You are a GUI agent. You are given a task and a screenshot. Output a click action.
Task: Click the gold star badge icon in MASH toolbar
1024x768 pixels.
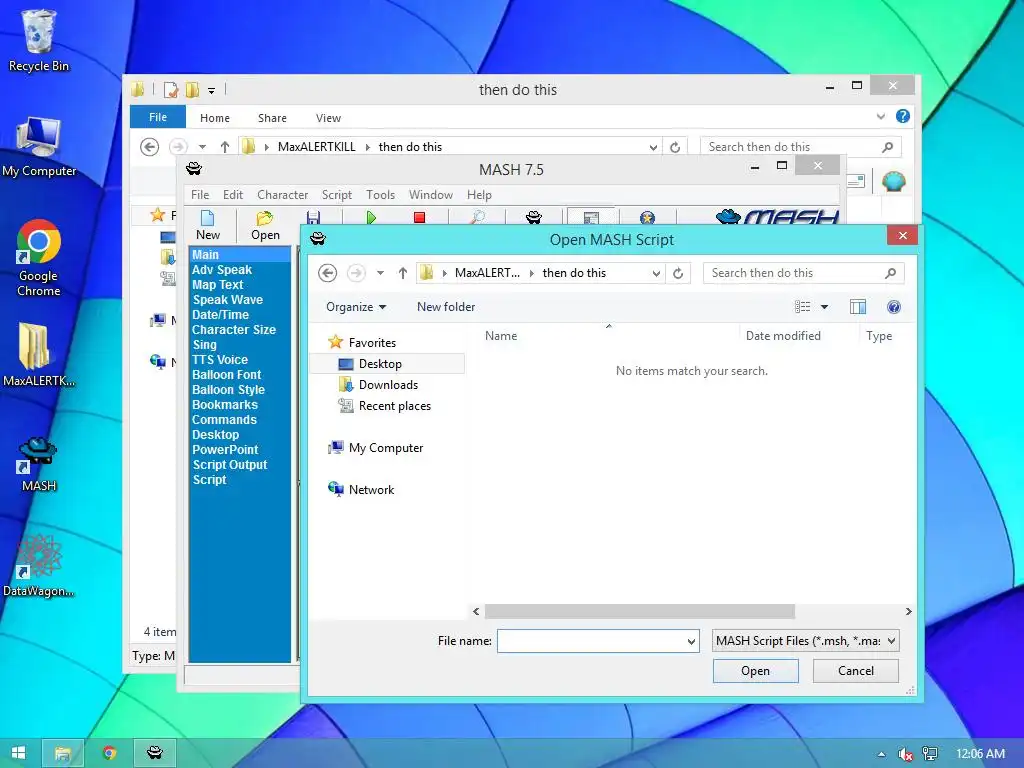[647, 217]
